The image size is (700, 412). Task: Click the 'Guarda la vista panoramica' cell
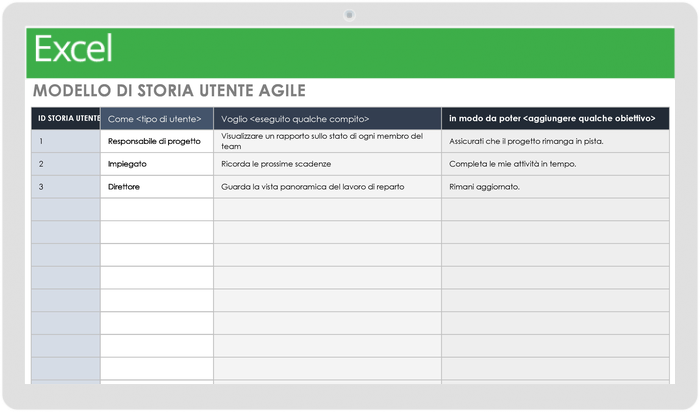point(328,187)
